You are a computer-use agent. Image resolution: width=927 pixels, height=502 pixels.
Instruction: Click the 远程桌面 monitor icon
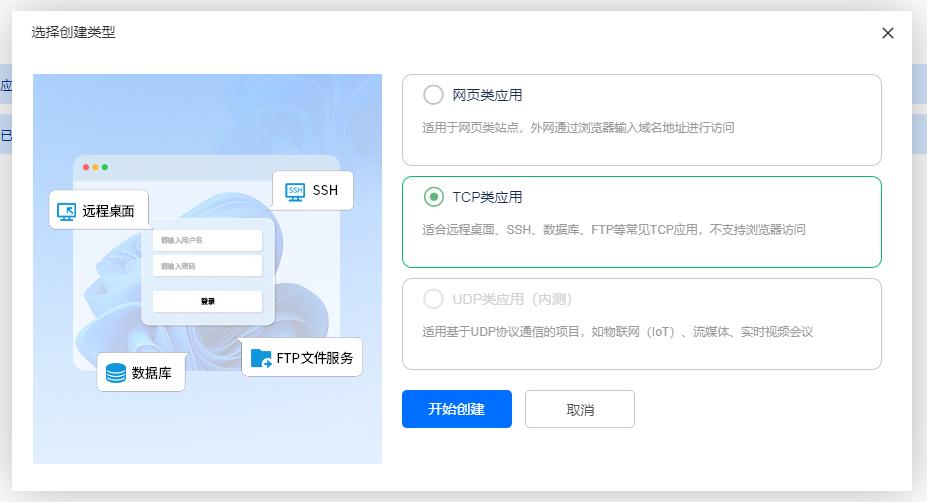click(66, 212)
